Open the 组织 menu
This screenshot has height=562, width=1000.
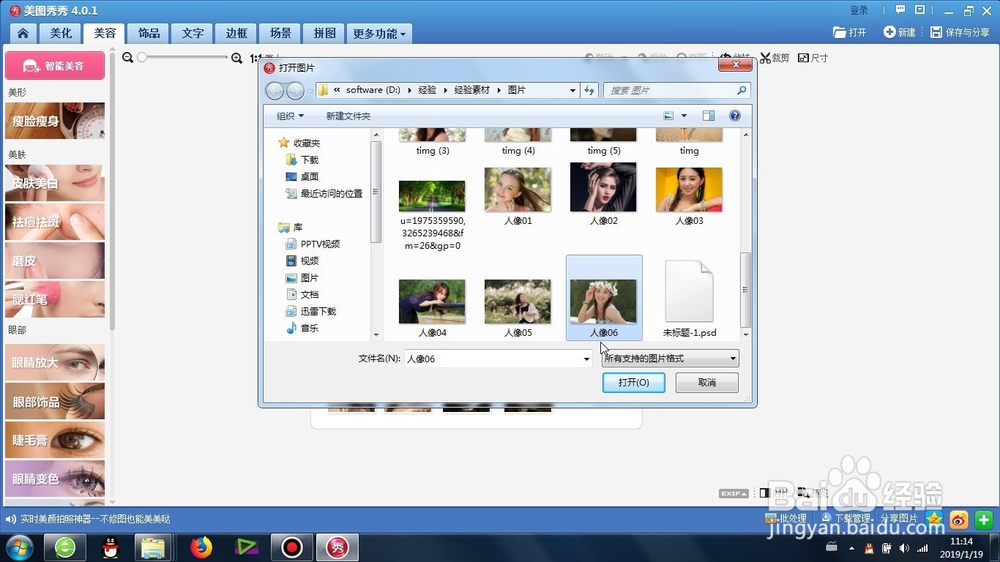pyautogui.click(x=290, y=116)
